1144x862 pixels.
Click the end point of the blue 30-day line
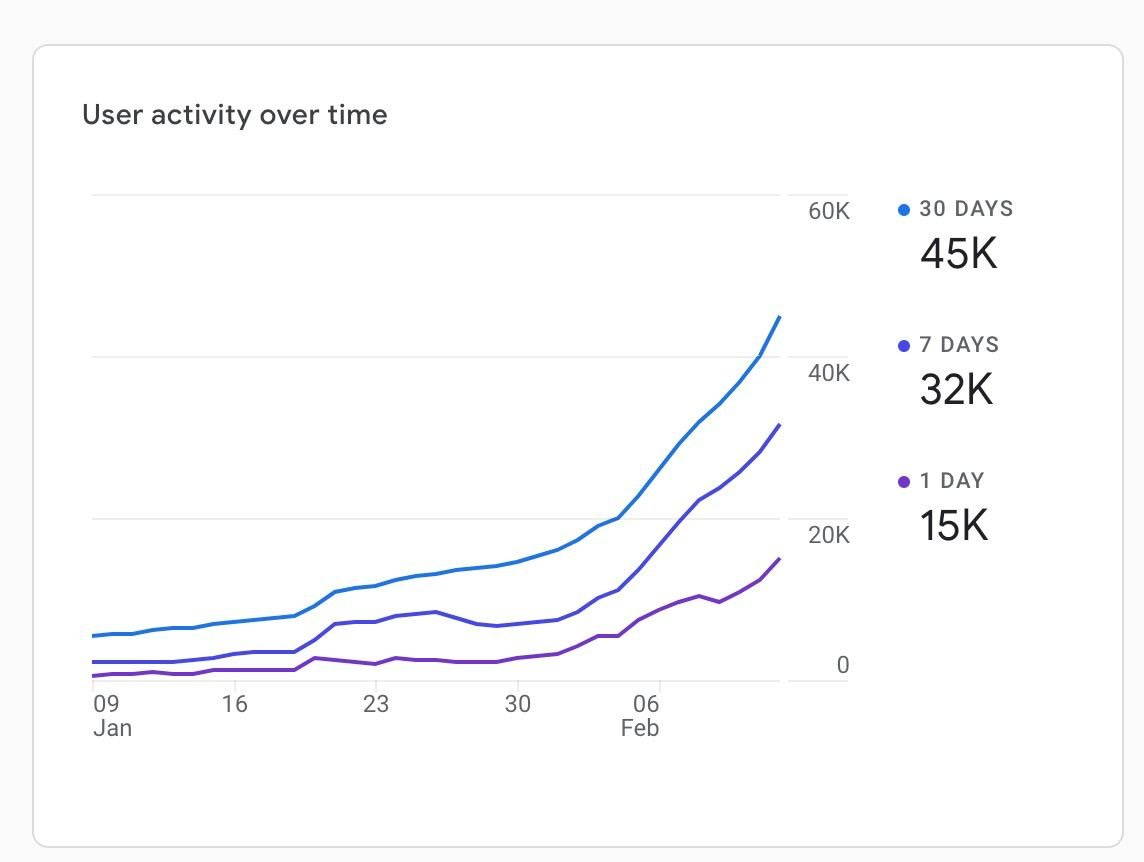[780, 317]
